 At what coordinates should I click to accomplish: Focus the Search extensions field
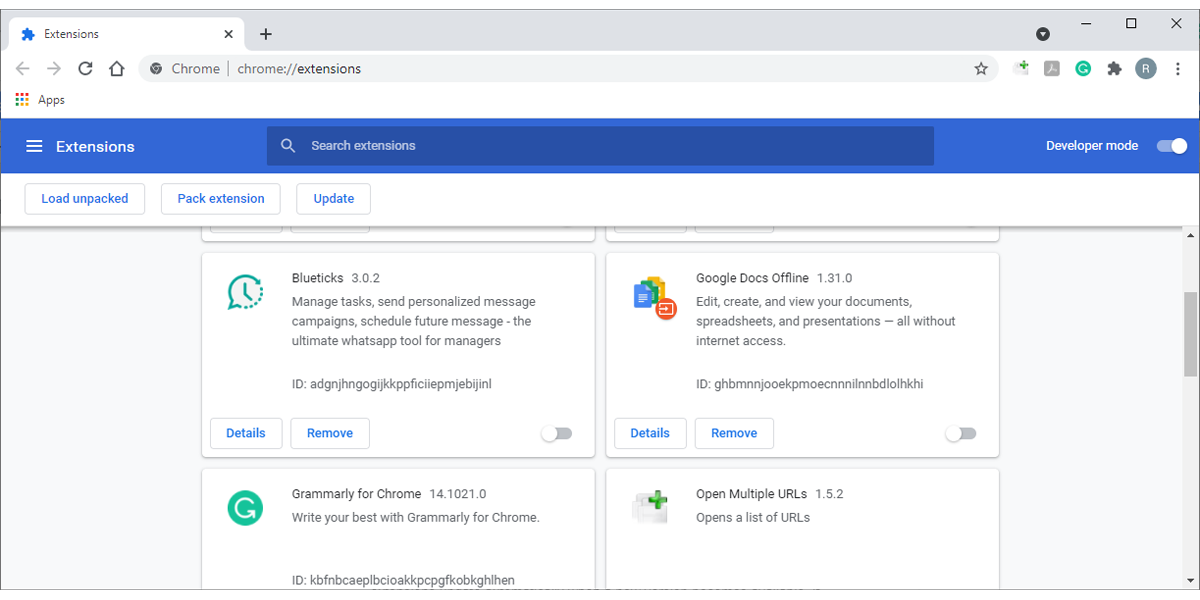600,146
